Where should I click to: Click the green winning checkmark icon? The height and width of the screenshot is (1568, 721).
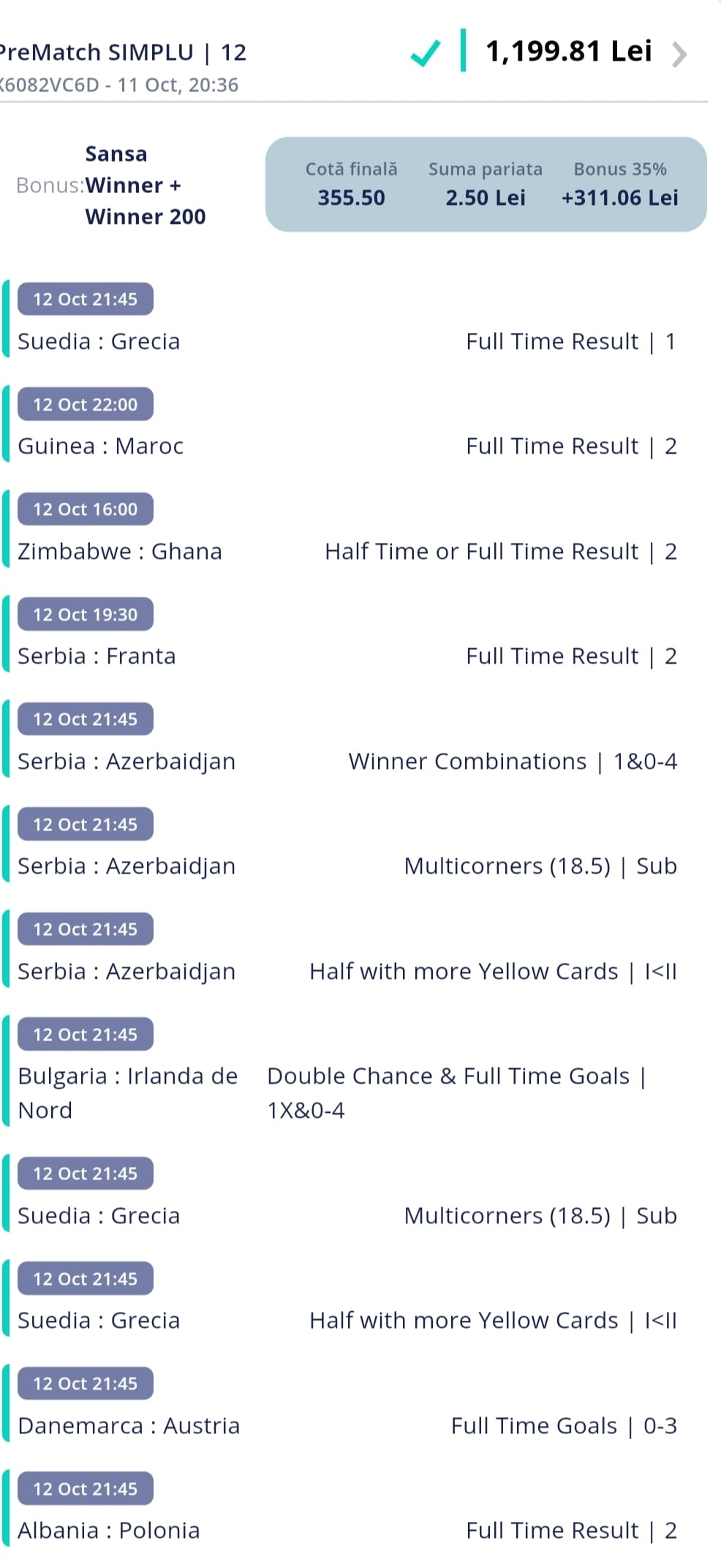(425, 53)
